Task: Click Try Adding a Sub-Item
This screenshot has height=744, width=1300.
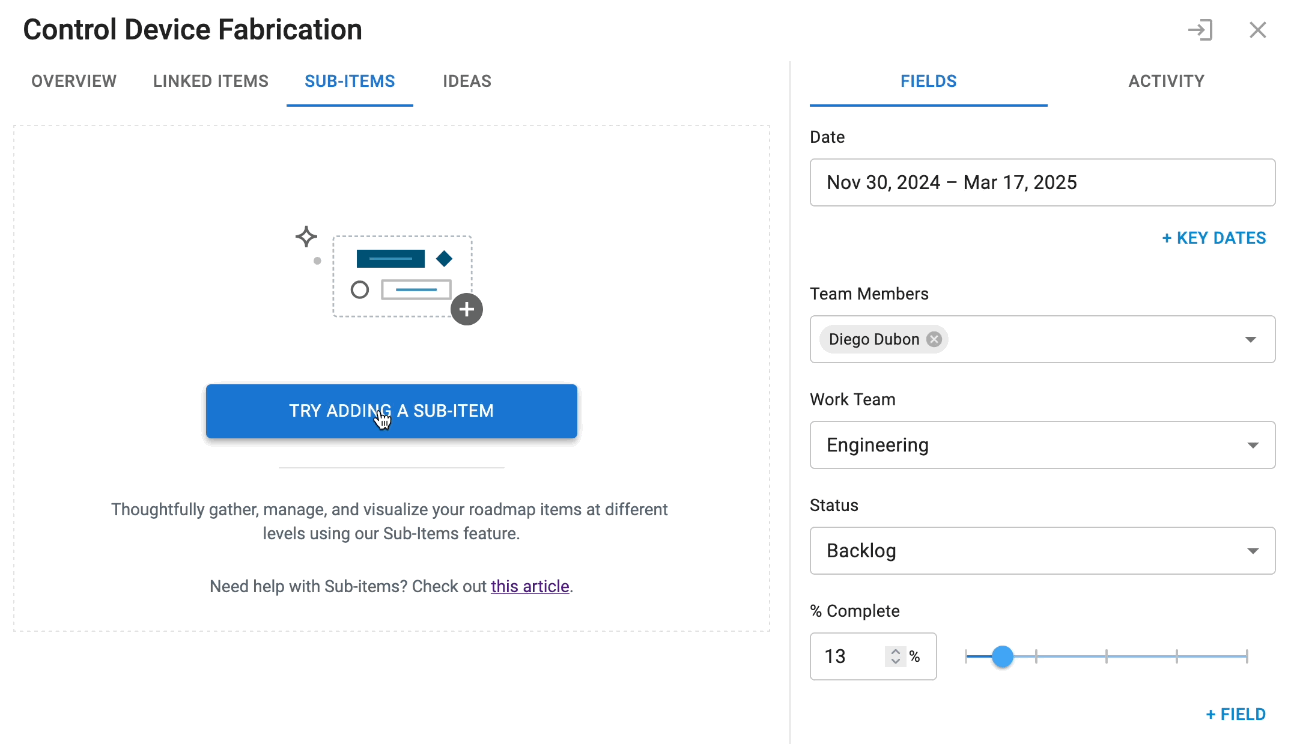Action: tap(391, 411)
